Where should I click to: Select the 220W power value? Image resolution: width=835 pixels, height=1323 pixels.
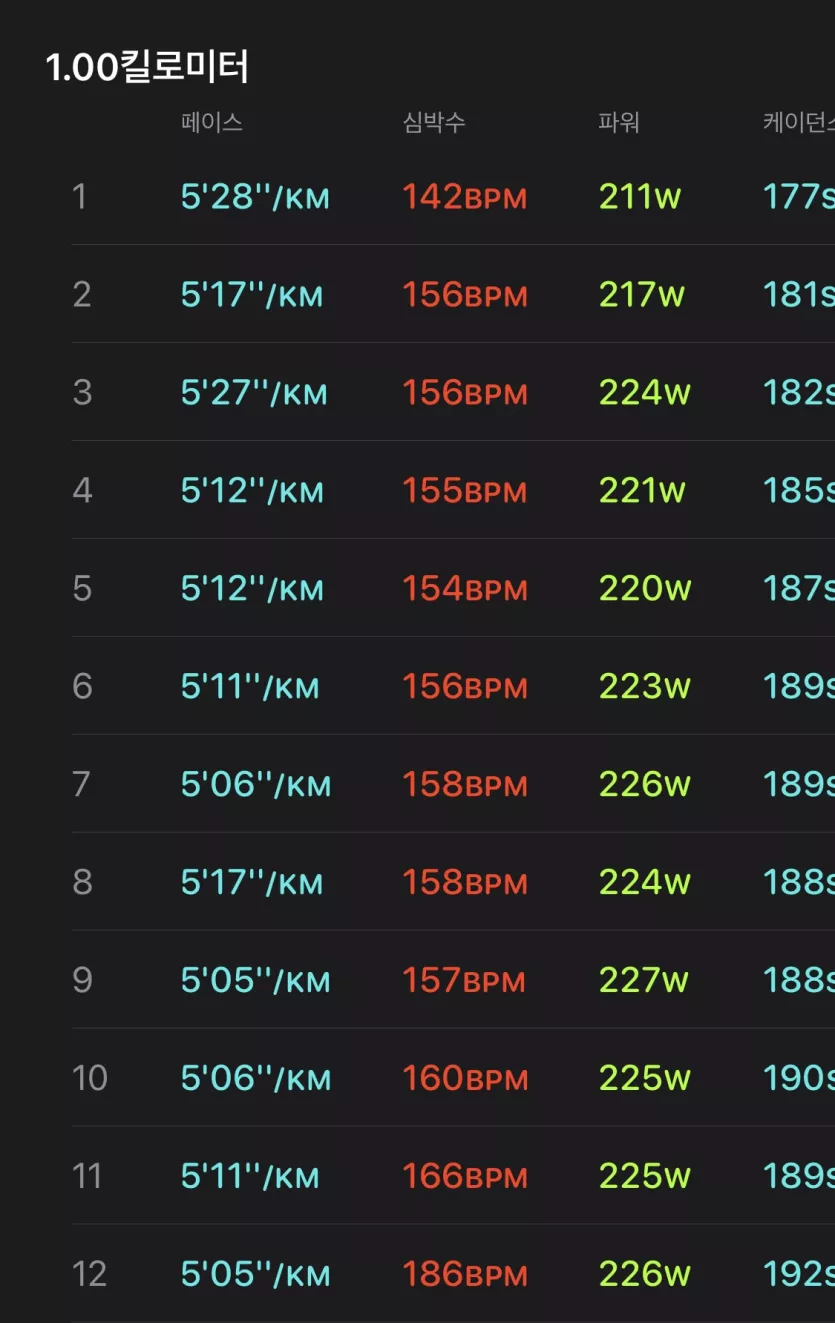click(x=645, y=589)
